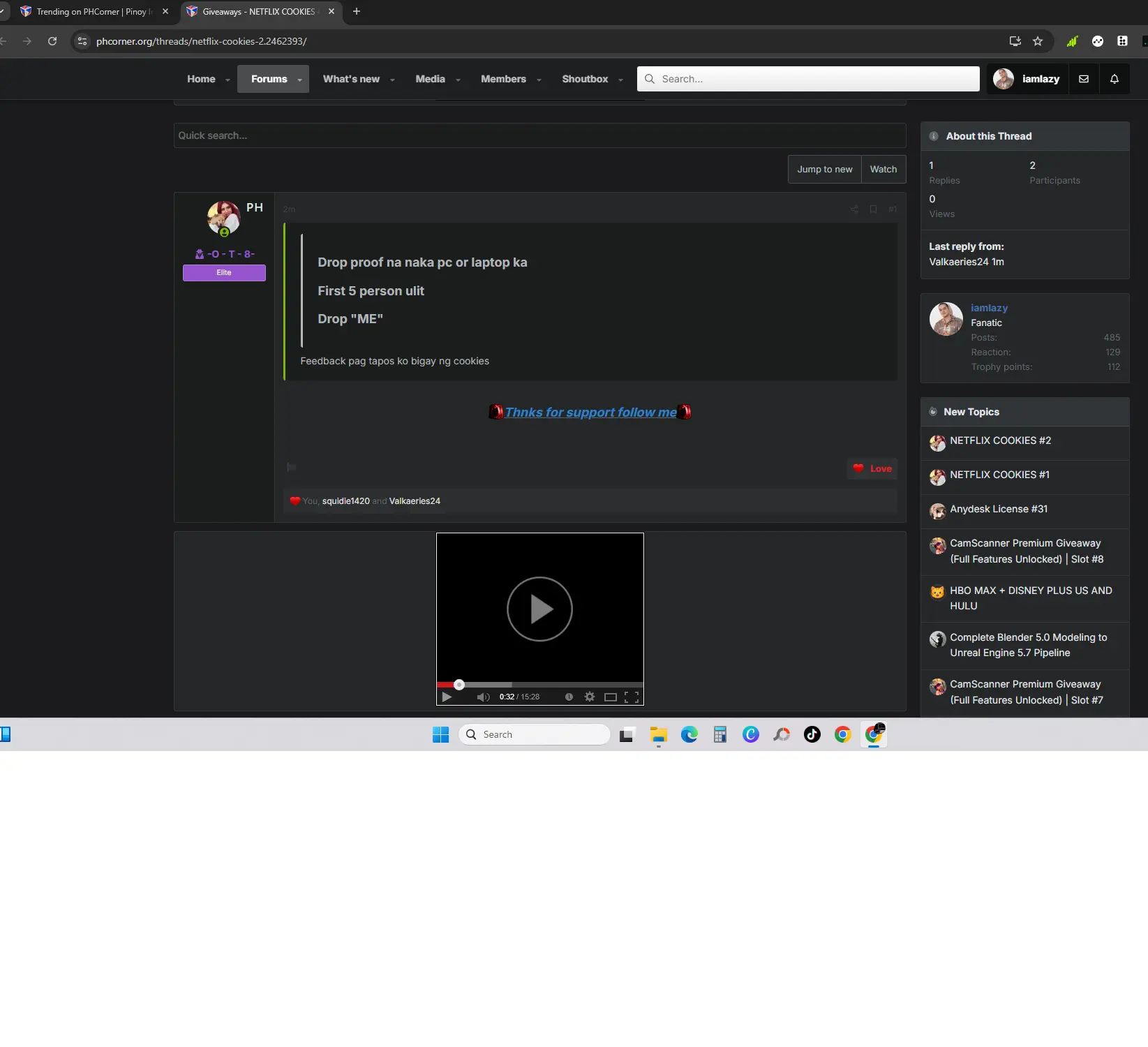Bookmark the first post
This screenshot has height=1047, width=1148.
pyautogui.click(x=873, y=209)
